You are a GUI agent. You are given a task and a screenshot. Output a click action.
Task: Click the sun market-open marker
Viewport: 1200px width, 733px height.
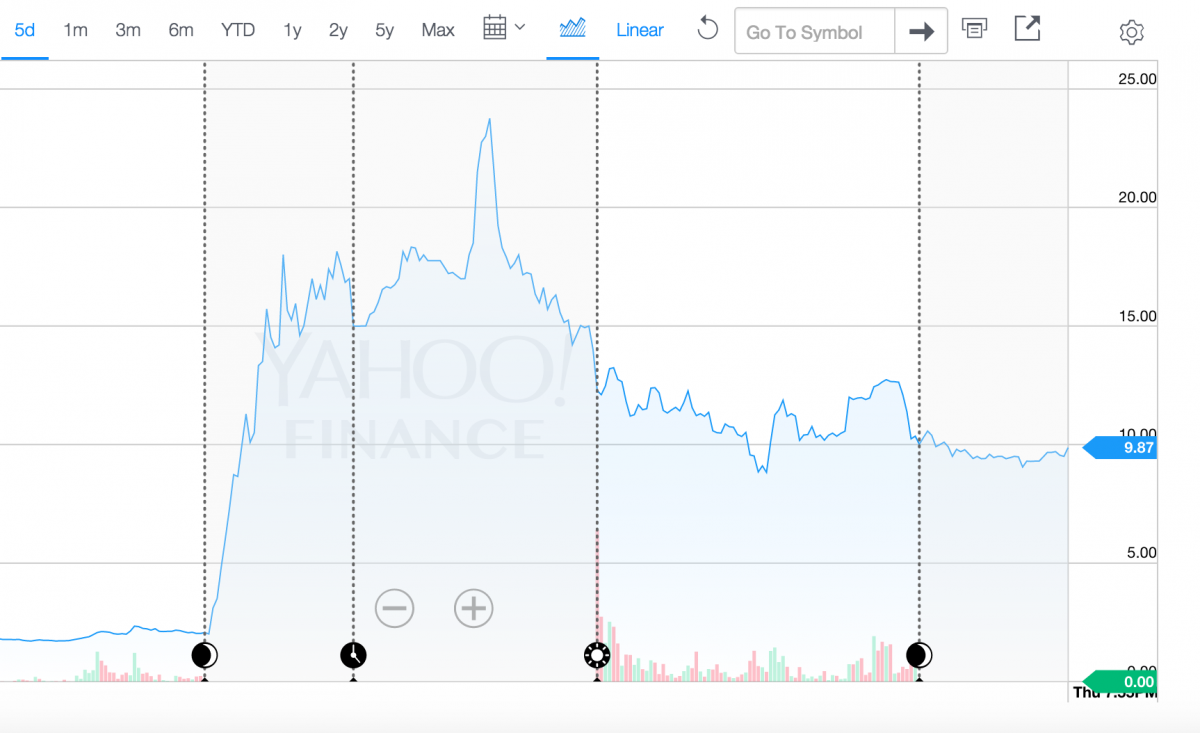[597, 655]
